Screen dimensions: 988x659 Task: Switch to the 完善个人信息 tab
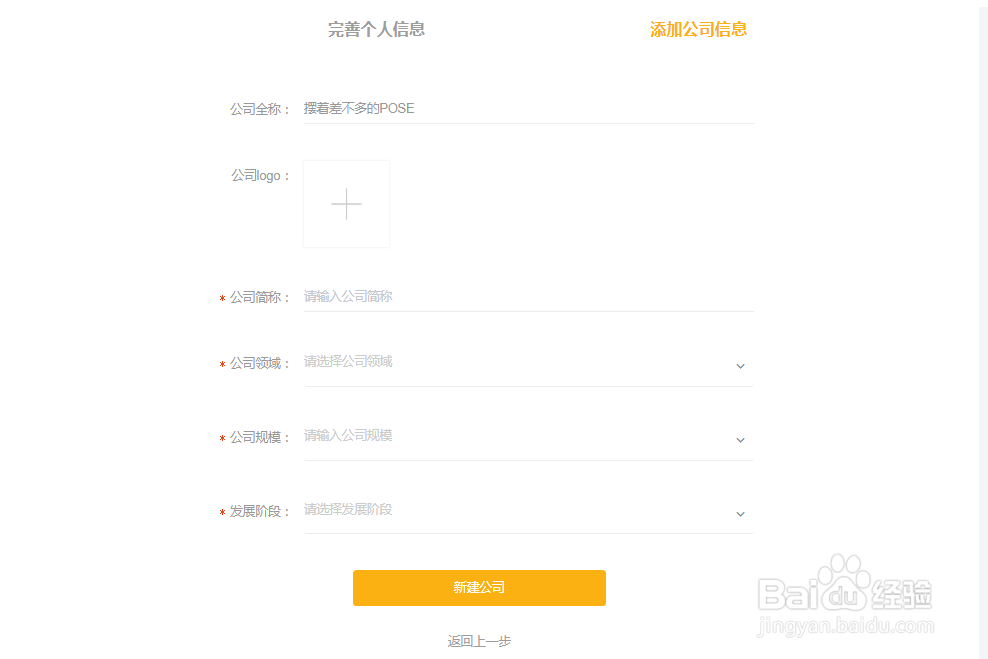[x=376, y=29]
